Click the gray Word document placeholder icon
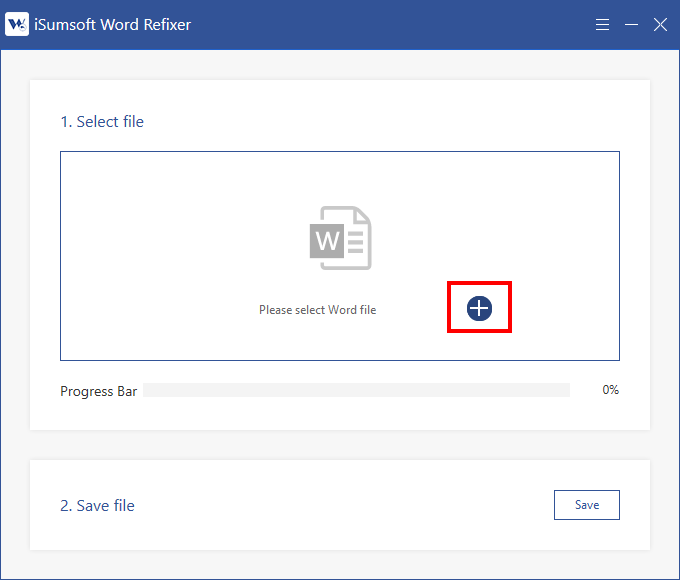 coord(340,238)
